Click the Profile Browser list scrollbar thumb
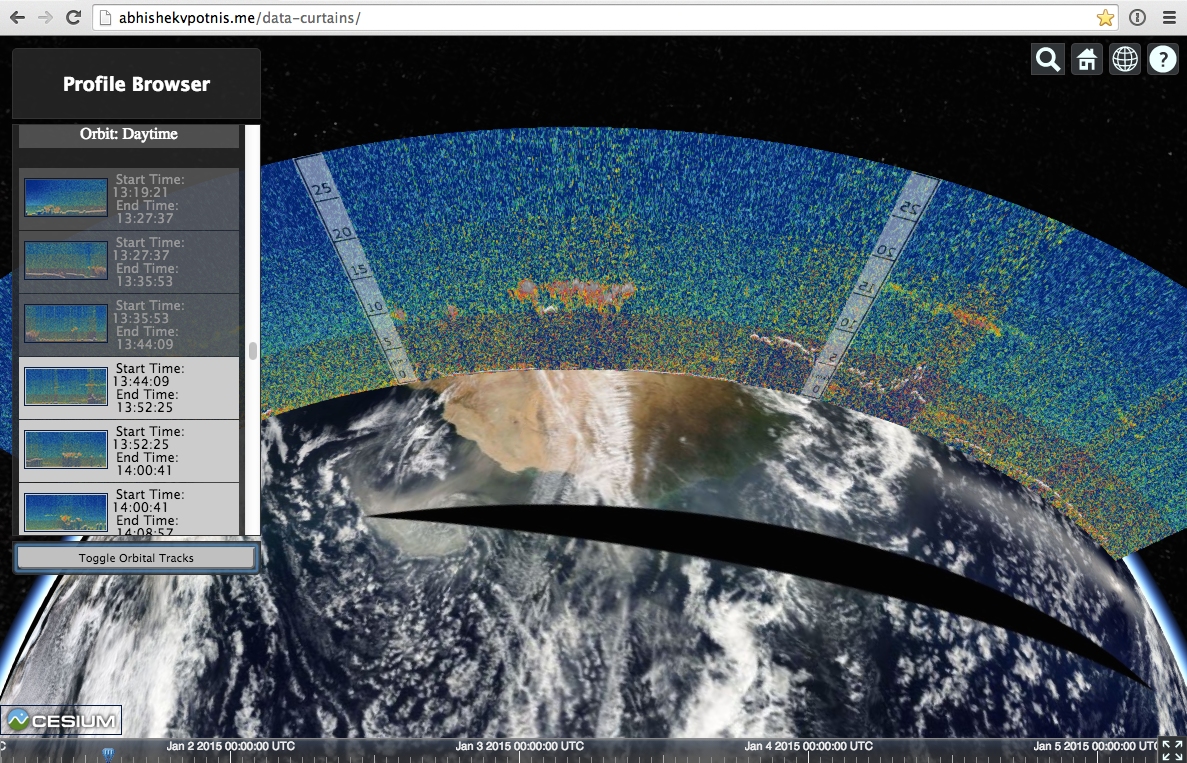Viewport: 1187px width, 763px height. tap(253, 351)
